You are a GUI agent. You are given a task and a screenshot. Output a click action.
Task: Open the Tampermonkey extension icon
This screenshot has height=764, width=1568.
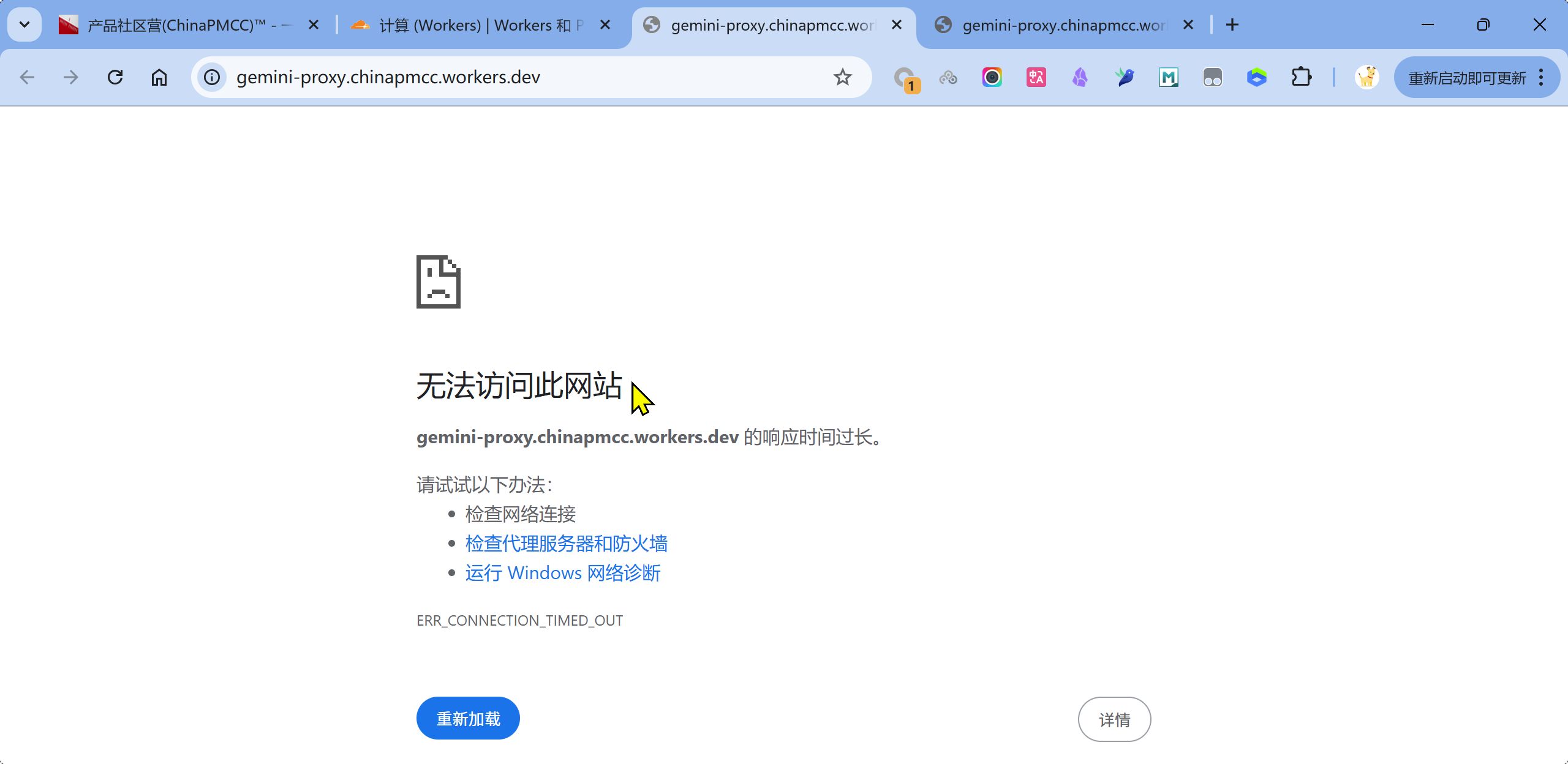click(1212, 77)
